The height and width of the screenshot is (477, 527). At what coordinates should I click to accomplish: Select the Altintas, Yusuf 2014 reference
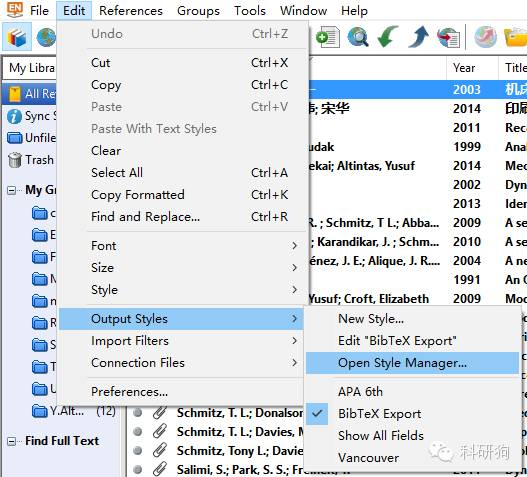point(418,166)
